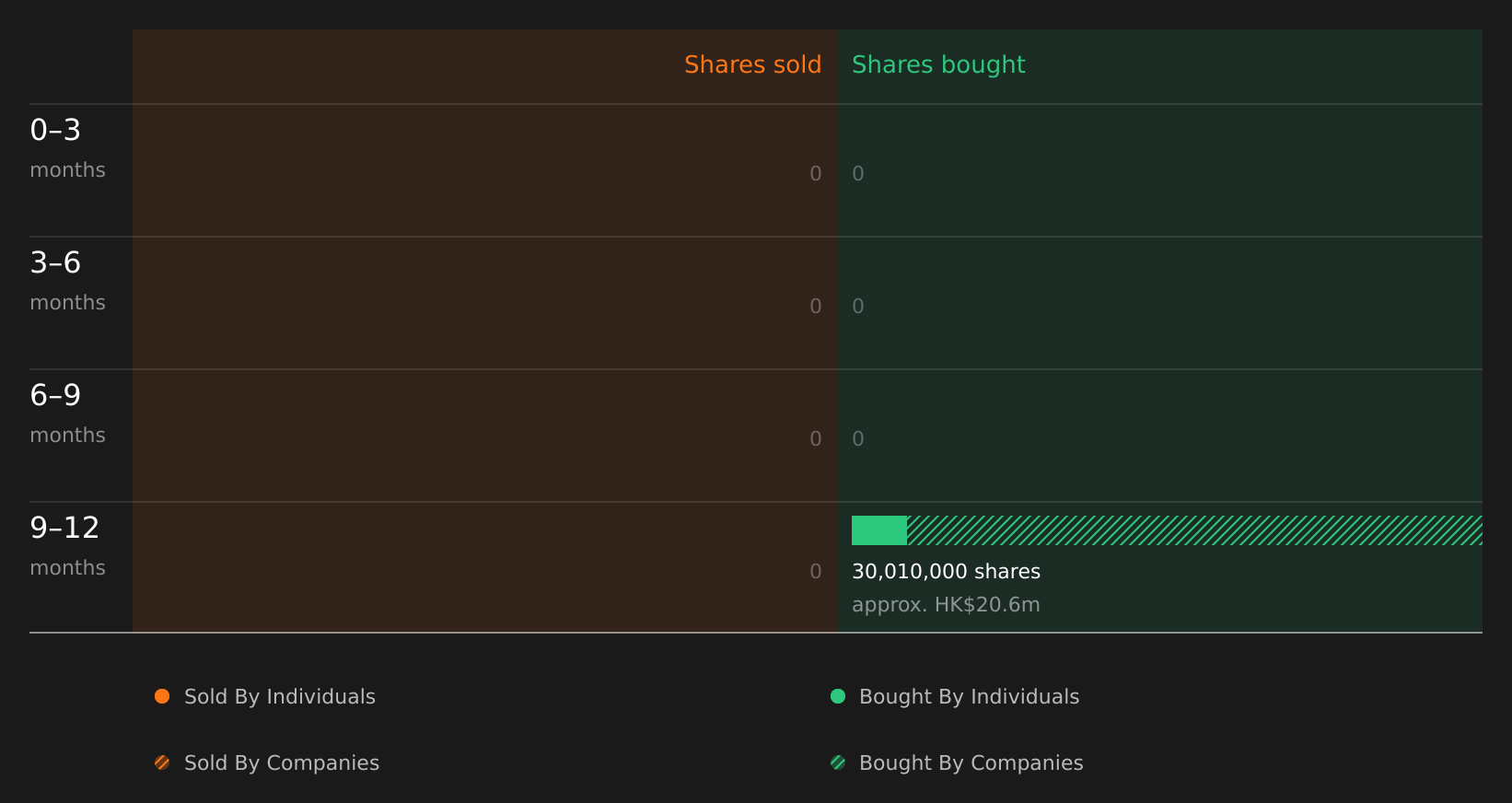Click the striped Bought By Companies legend icon

[x=838, y=762]
